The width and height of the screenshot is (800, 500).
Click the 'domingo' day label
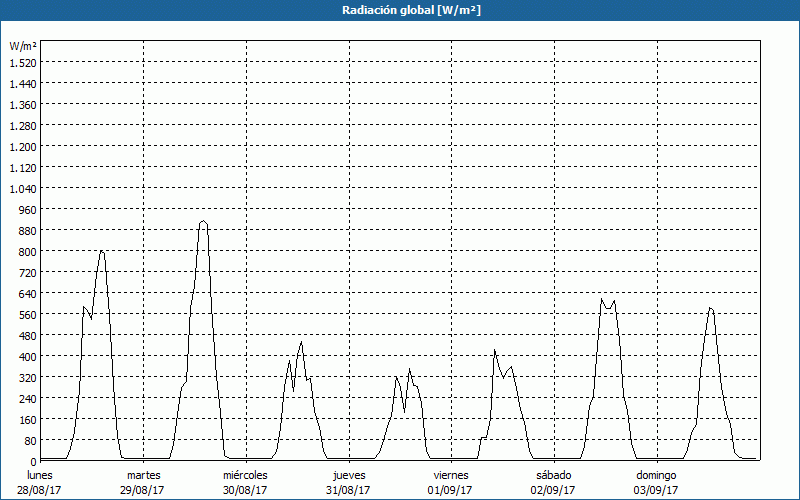click(x=656, y=475)
